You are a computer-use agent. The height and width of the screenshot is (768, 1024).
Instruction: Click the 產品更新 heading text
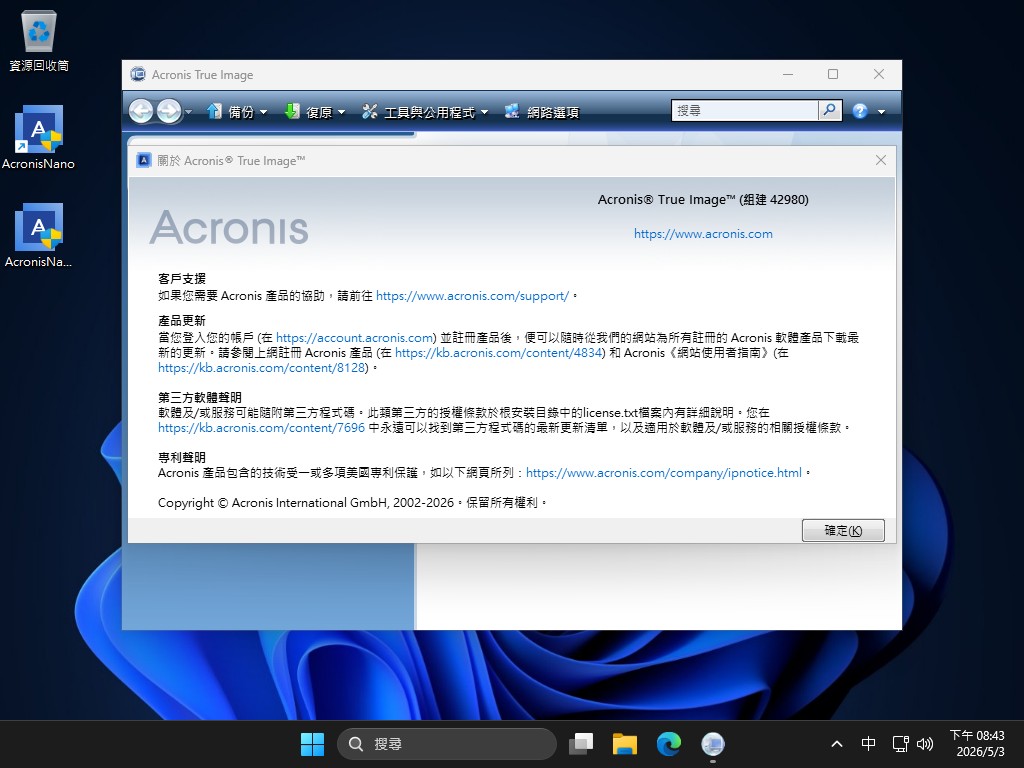coord(182,321)
